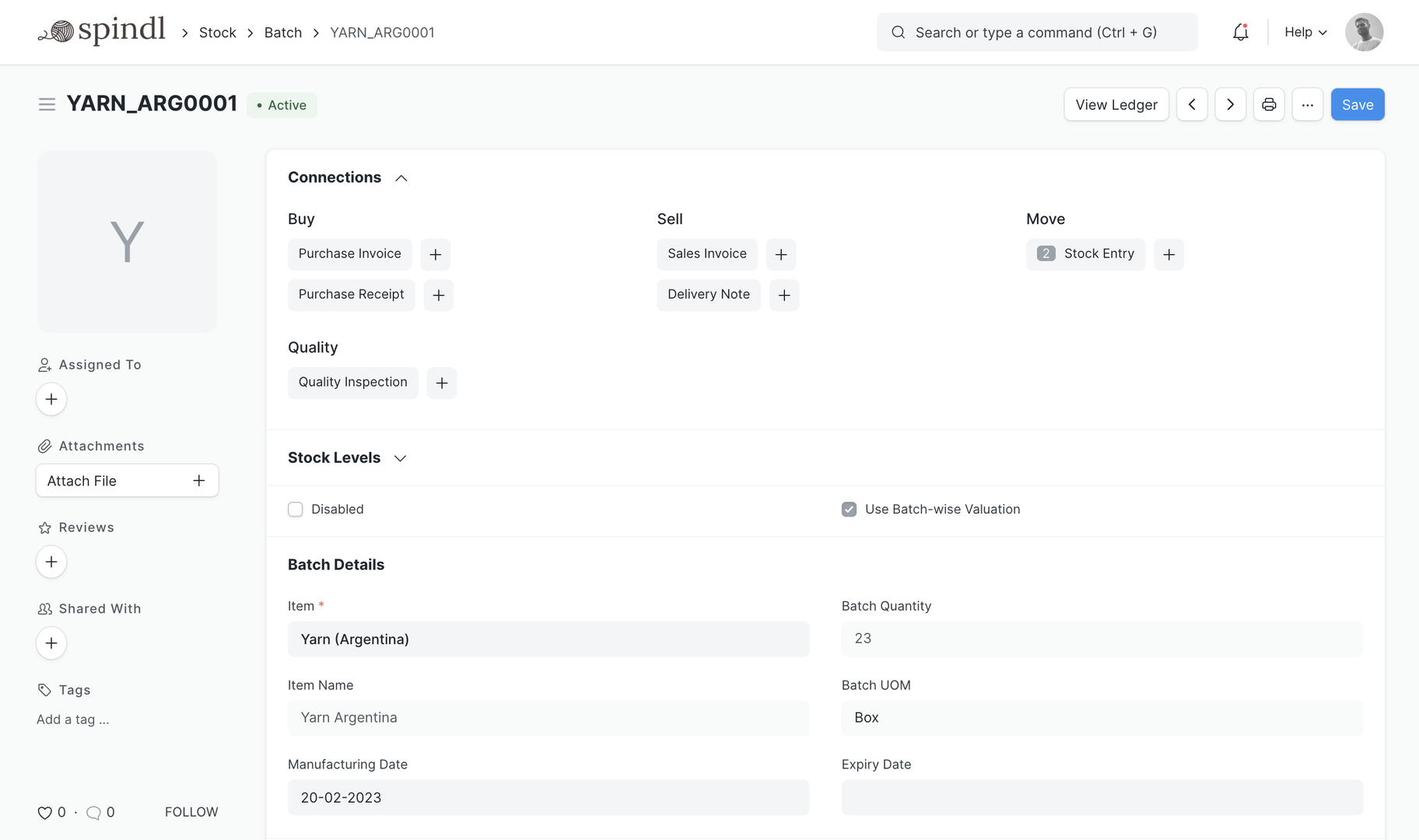Go to next batch record

pos(1230,104)
